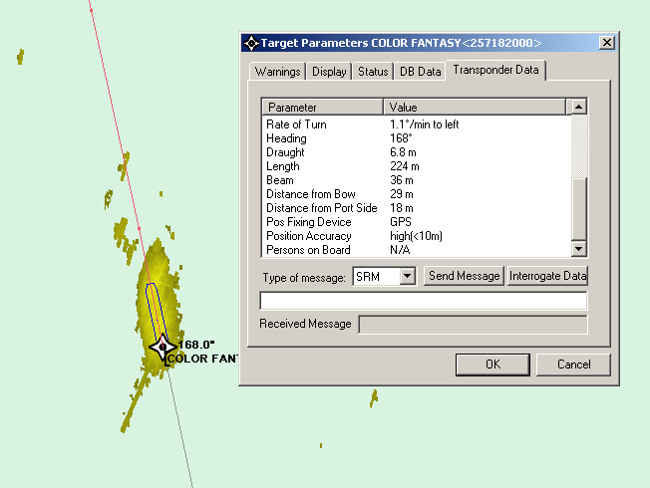Click the COLOR FAN vessel name label on chart

click(x=201, y=359)
